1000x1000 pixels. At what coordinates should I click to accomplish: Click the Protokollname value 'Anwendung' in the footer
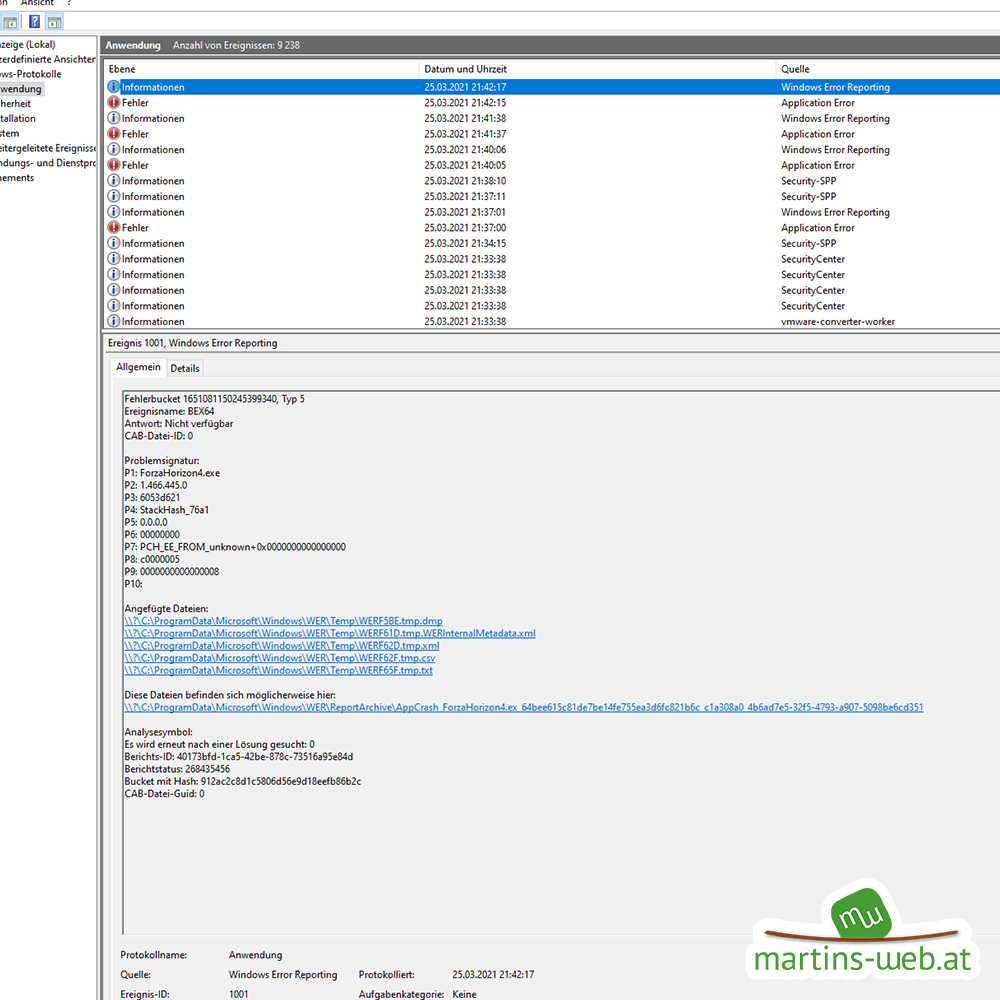[x=255, y=955]
